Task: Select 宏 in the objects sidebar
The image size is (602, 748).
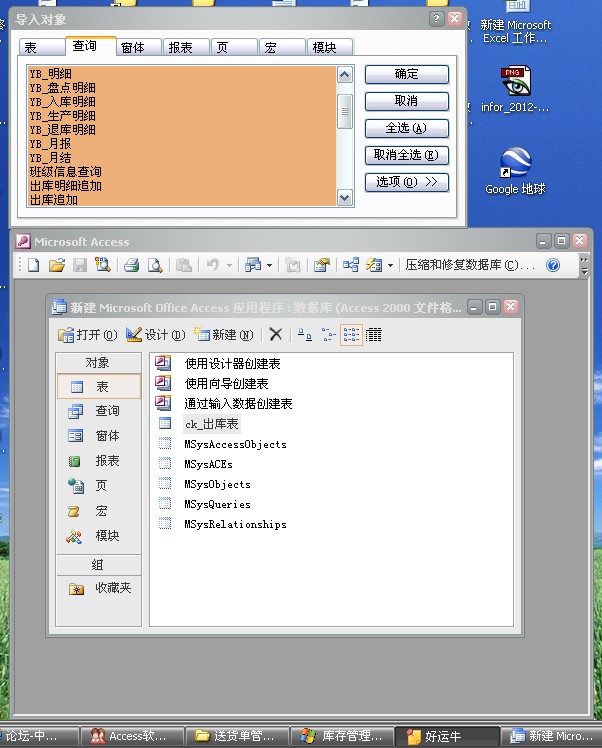Action: pos(99,511)
